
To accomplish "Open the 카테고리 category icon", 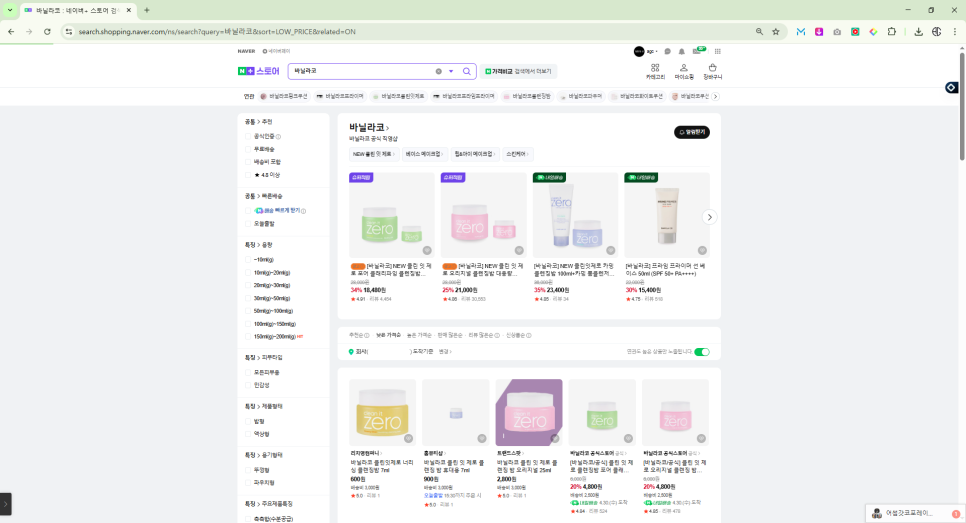I will [x=655, y=71].
